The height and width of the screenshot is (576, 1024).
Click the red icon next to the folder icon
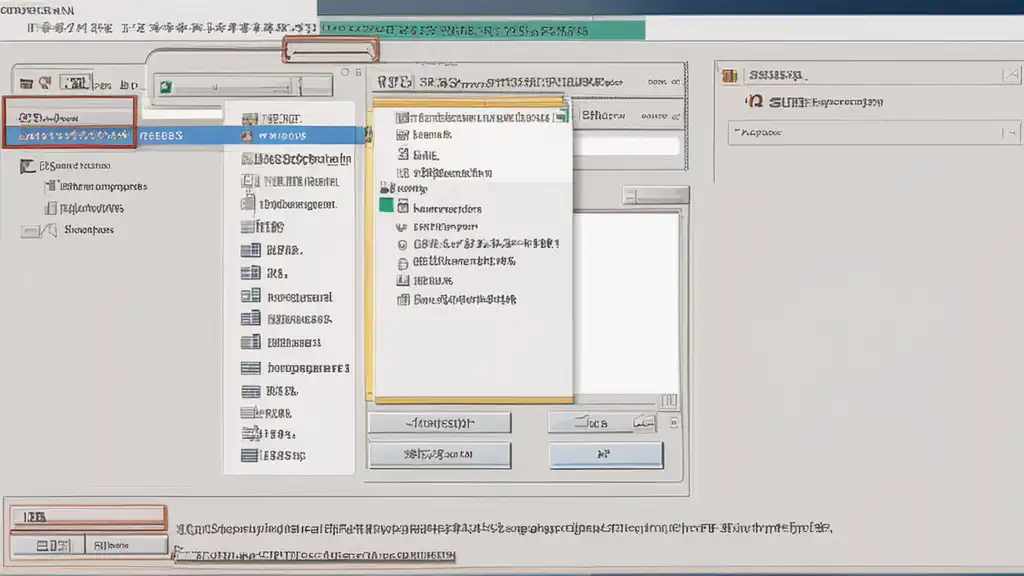pyautogui.click(x=45, y=82)
